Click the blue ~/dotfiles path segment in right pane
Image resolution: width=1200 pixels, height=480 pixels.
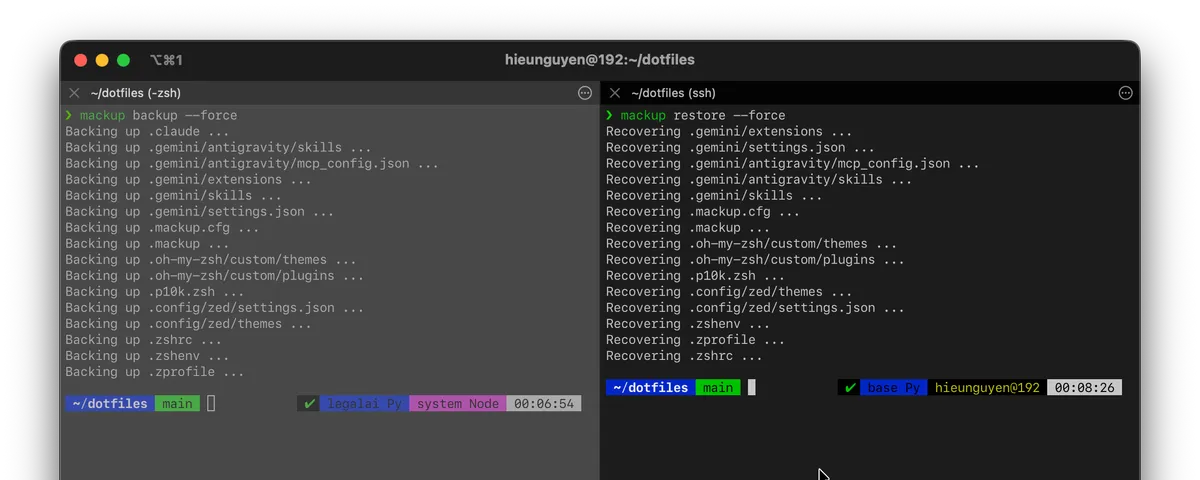pyautogui.click(x=650, y=388)
